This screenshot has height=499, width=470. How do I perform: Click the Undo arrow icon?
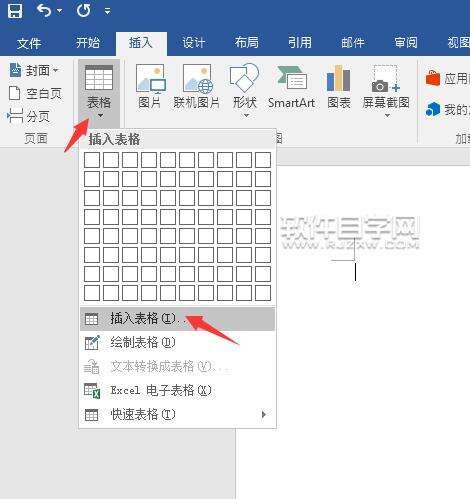coord(44,11)
